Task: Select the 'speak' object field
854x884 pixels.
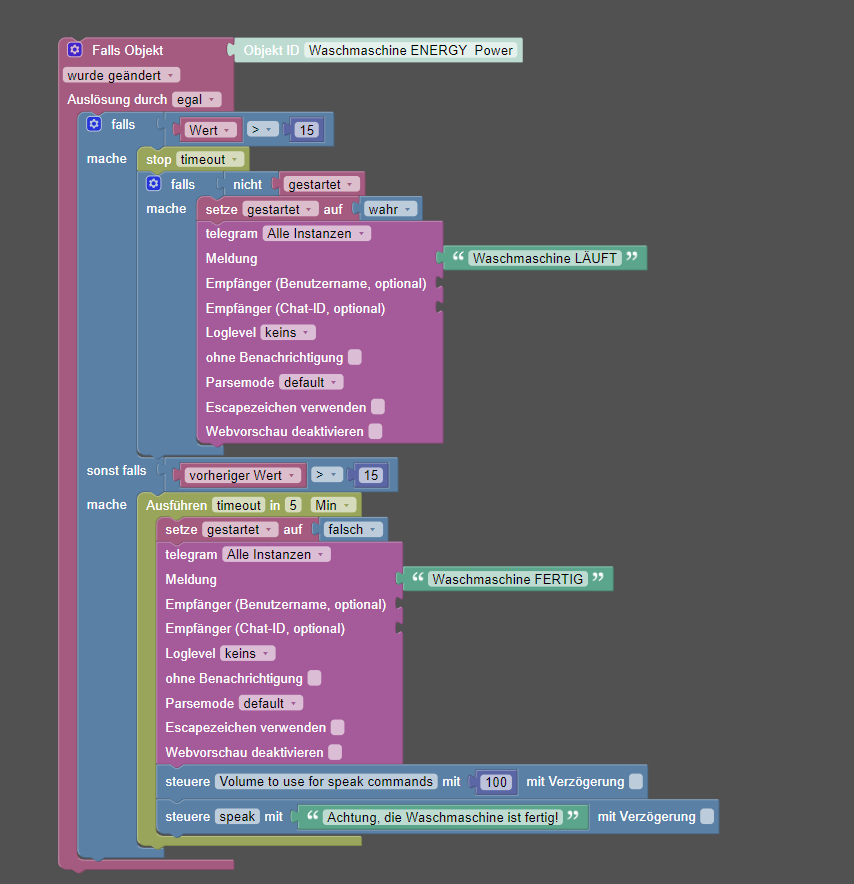Action: tap(237, 816)
